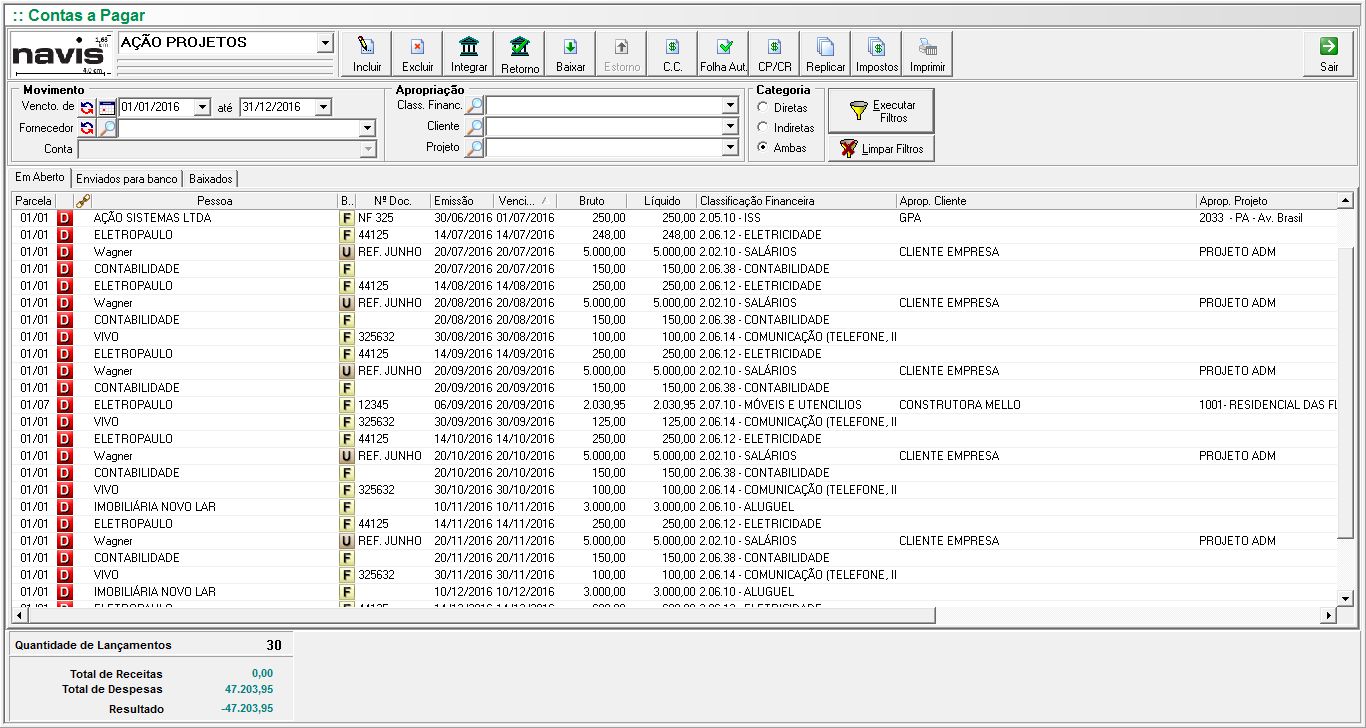
Task: Click the Retorno toolbar icon
Action: click(x=520, y=54)
